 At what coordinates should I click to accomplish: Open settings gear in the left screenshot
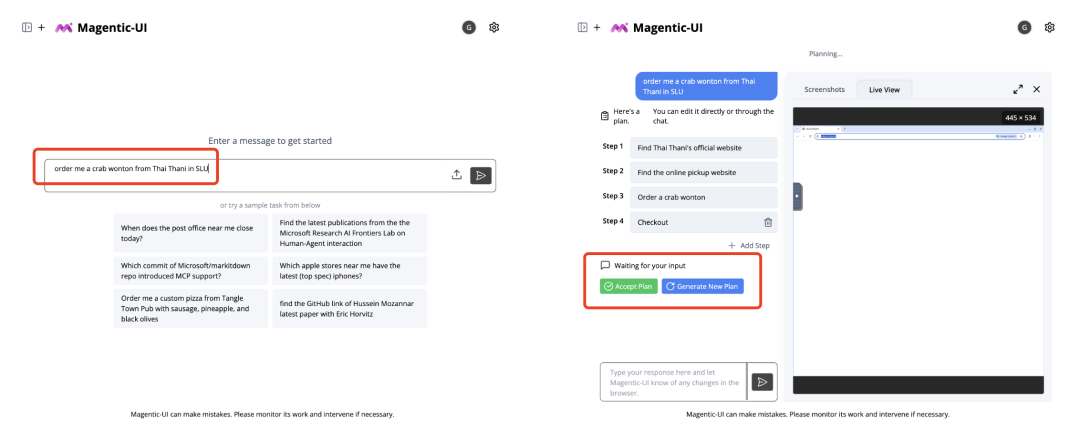[x=494, y=28]
